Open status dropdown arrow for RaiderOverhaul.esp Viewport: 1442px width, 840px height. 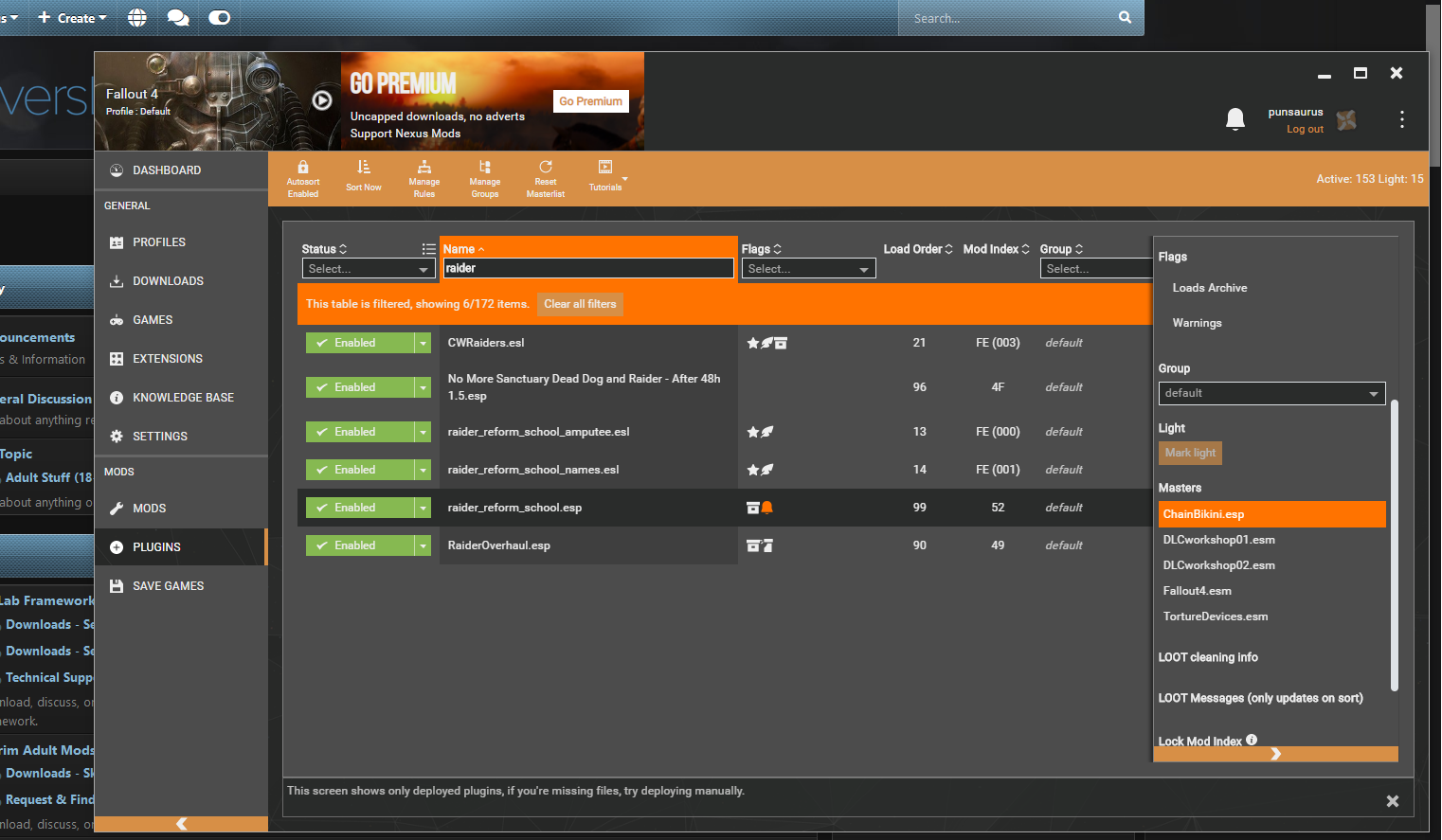(x=424, y=545)
